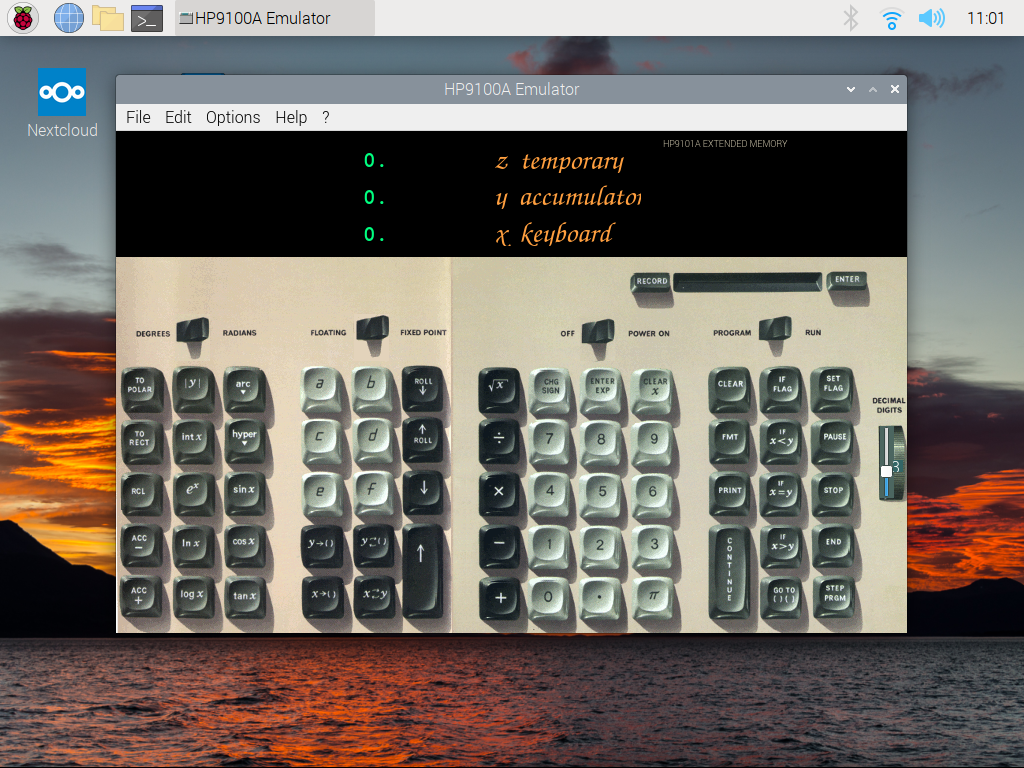This screenshot has height=768, width=1024.
Task: Click the IF FLAG key
Action: [x=782, y=387]
